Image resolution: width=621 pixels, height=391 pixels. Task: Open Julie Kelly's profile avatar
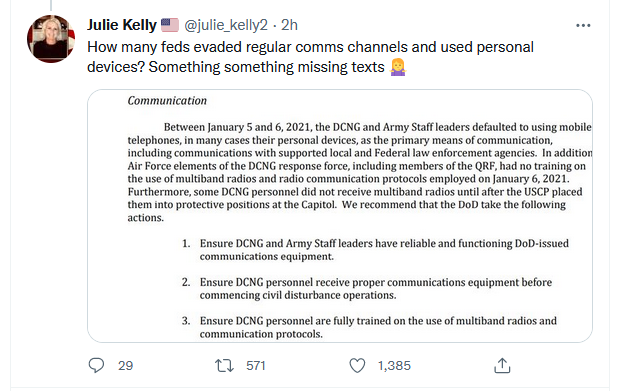click(51, 39)
